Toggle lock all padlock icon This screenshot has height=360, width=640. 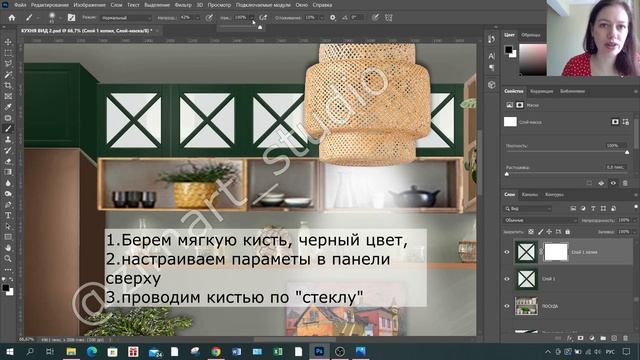pyautogui.click(x=568, y=232)
